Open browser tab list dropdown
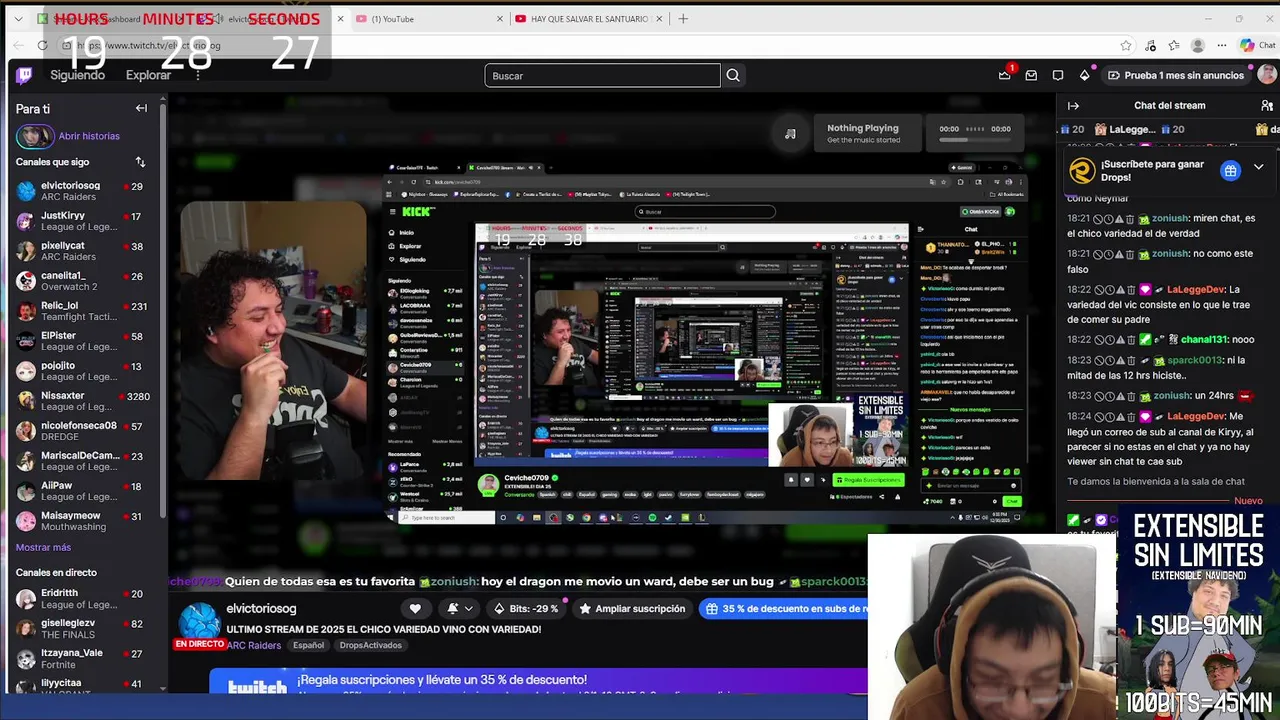1280x720 pixels. click(x=18, y=18)
